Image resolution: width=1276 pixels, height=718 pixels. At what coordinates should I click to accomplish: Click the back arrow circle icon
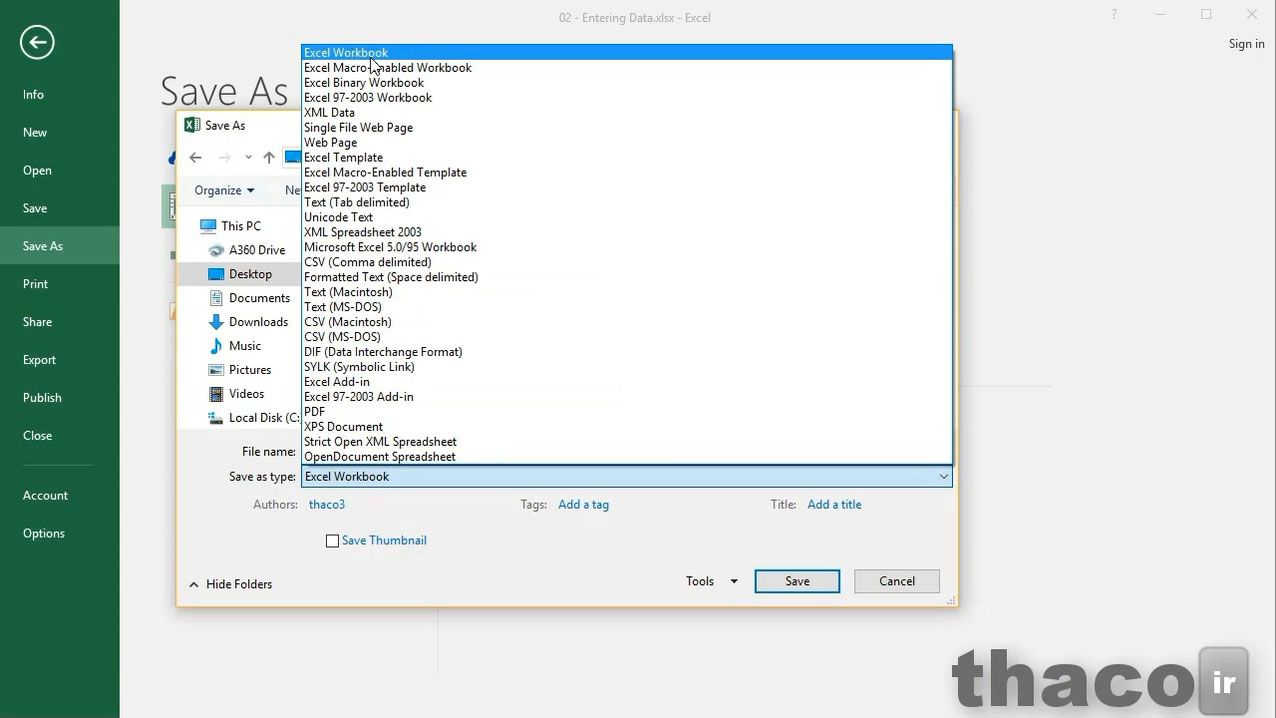coord(37,41)
